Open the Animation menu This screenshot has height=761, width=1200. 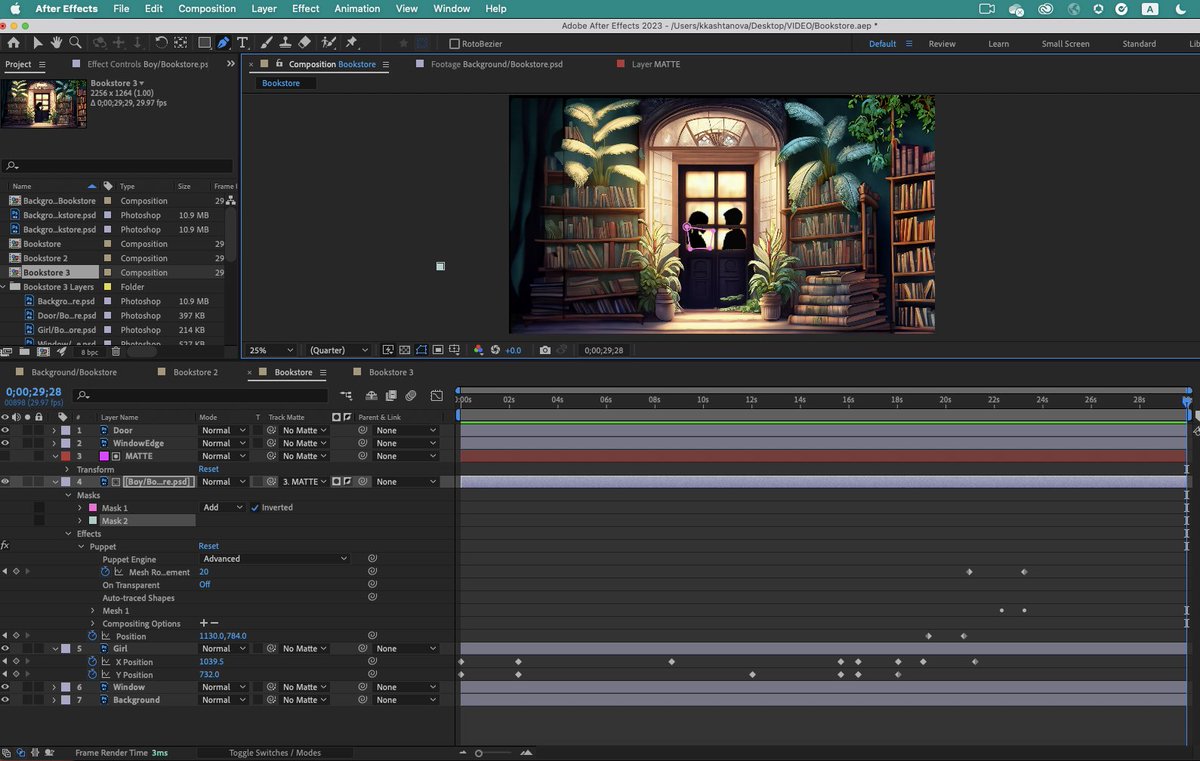pos(358,8)
